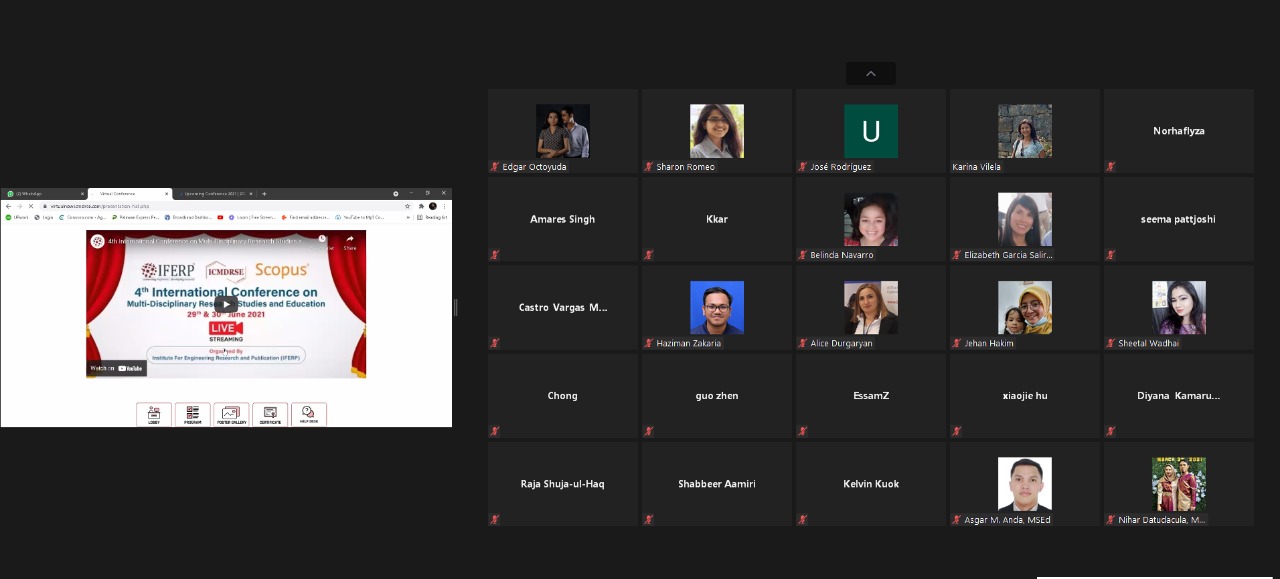This screenshot has width=1280, height=579.
Task: Expand the bookmarks bar overflow chevron
Action: [x=408, y=217]
